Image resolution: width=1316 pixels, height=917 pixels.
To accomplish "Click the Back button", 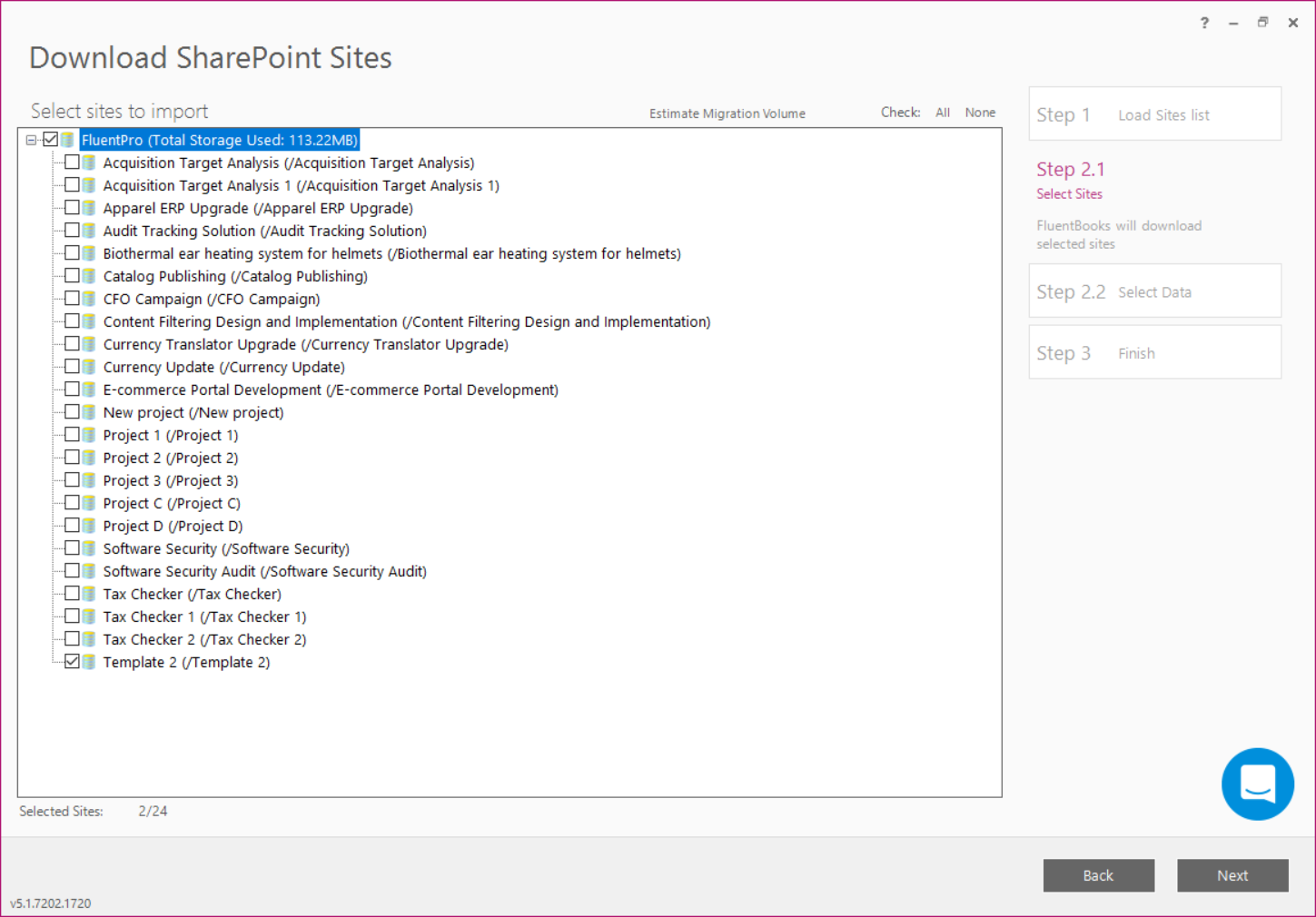I will coord(1098,875).
